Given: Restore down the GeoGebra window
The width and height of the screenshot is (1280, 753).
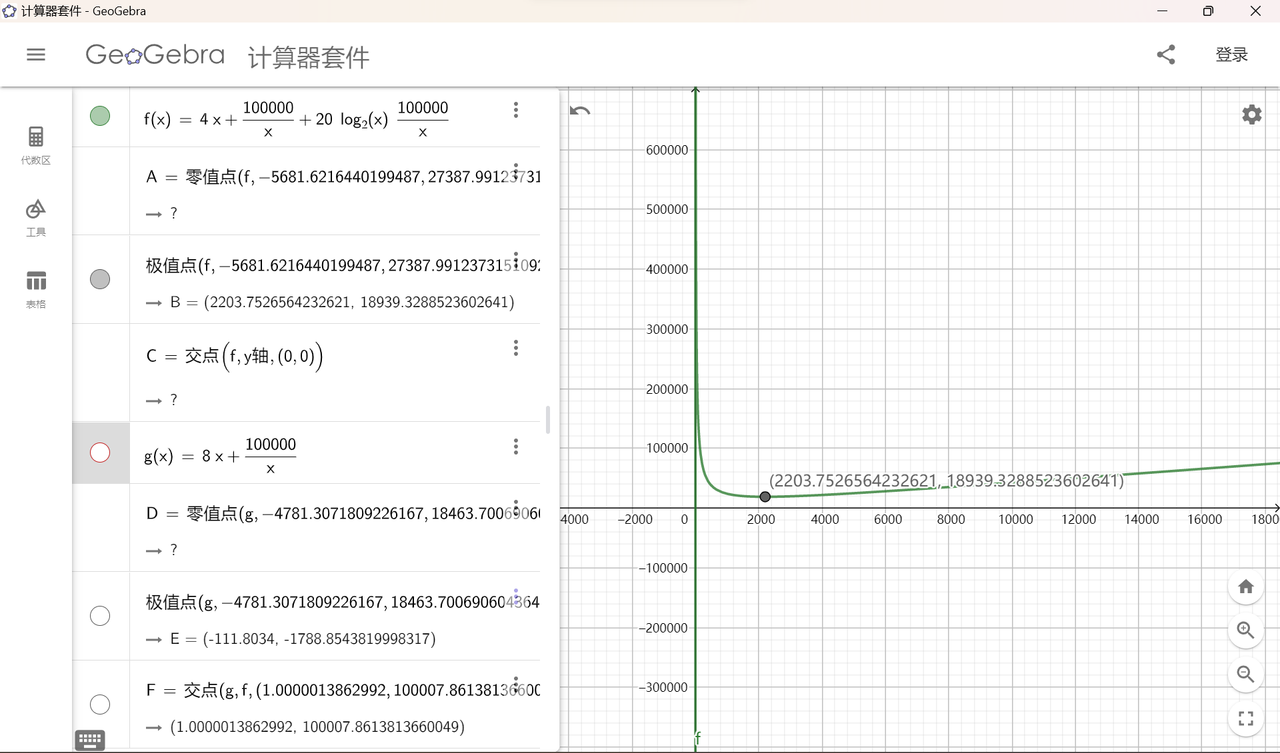Looking at the screenshot, I should [x=1209, y=11].
